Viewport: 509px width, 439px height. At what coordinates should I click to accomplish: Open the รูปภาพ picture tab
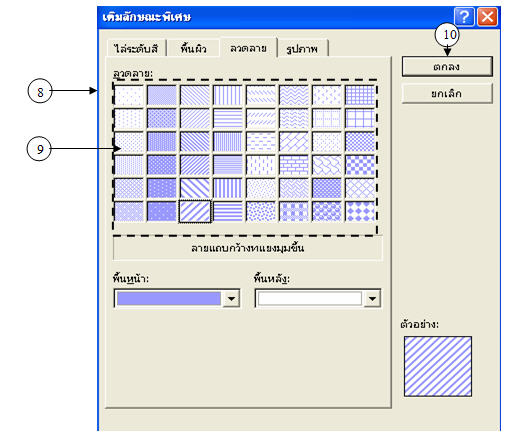pyautogui.click(x=302, y=49)
